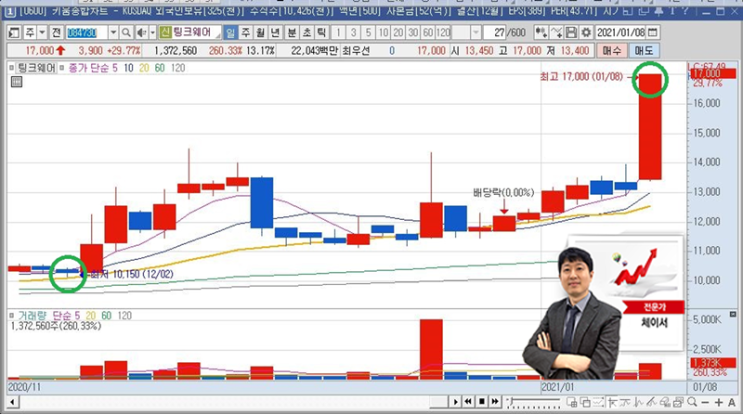Toggle the 팅크웨어 legend checkbox
743x414 pixels.
pyautogui.click(x=11, y=68)
